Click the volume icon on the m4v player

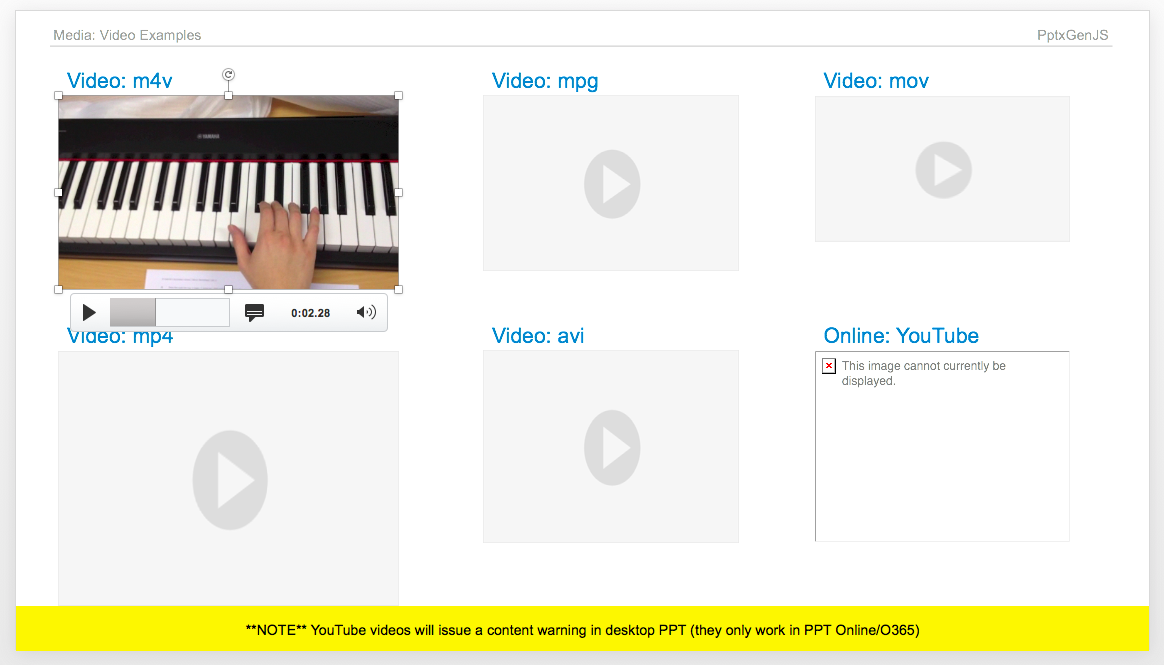pos(366,312)
